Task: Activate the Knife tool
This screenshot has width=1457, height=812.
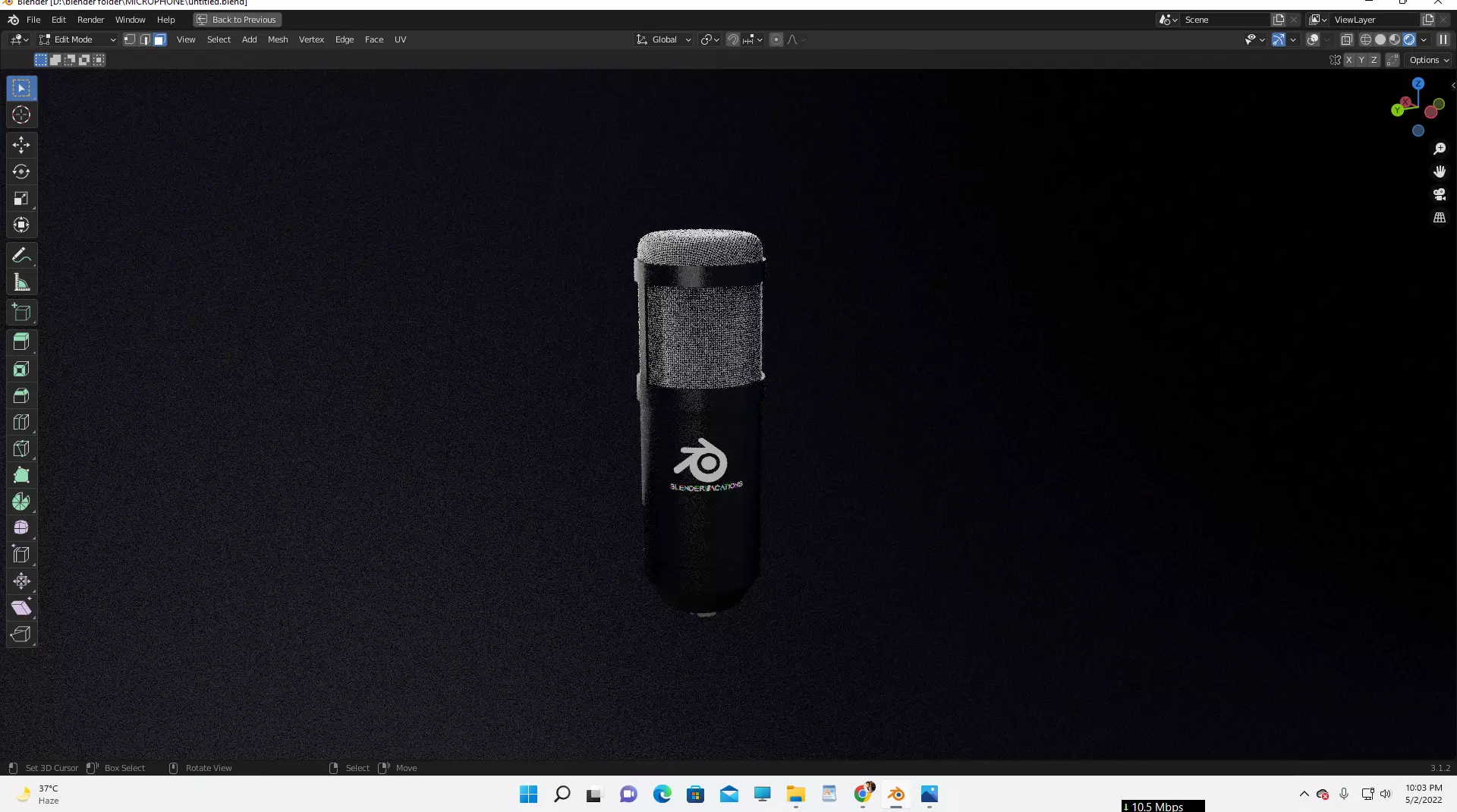Action: click(21, 448)
